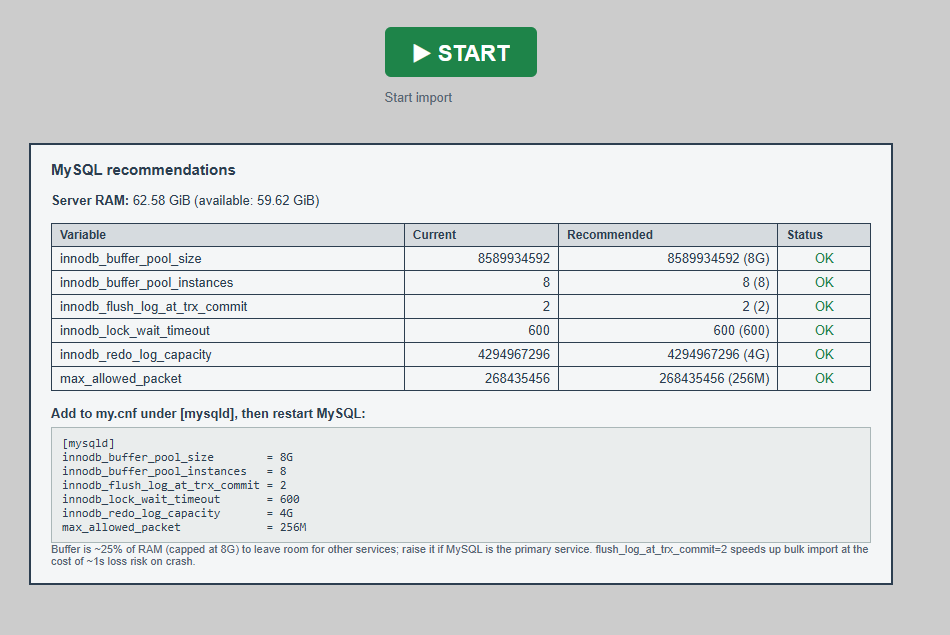Click config line innodb_lock_wait_timeout = 600
This screenshot has width=950, height=635.
click(181, 499)
